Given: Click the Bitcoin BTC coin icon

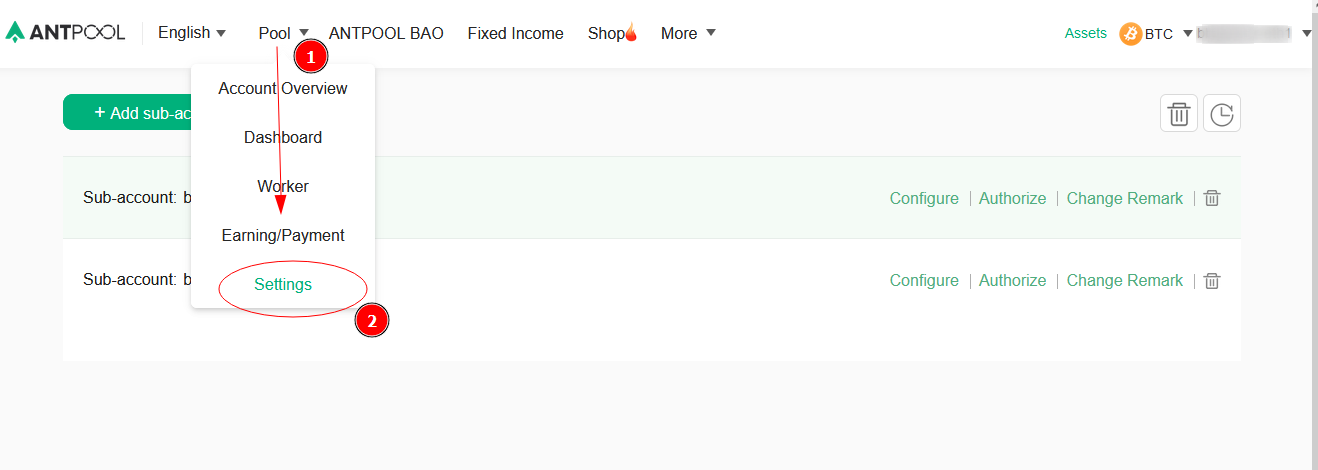Looking at the screenshot, I should point(1131,34).
